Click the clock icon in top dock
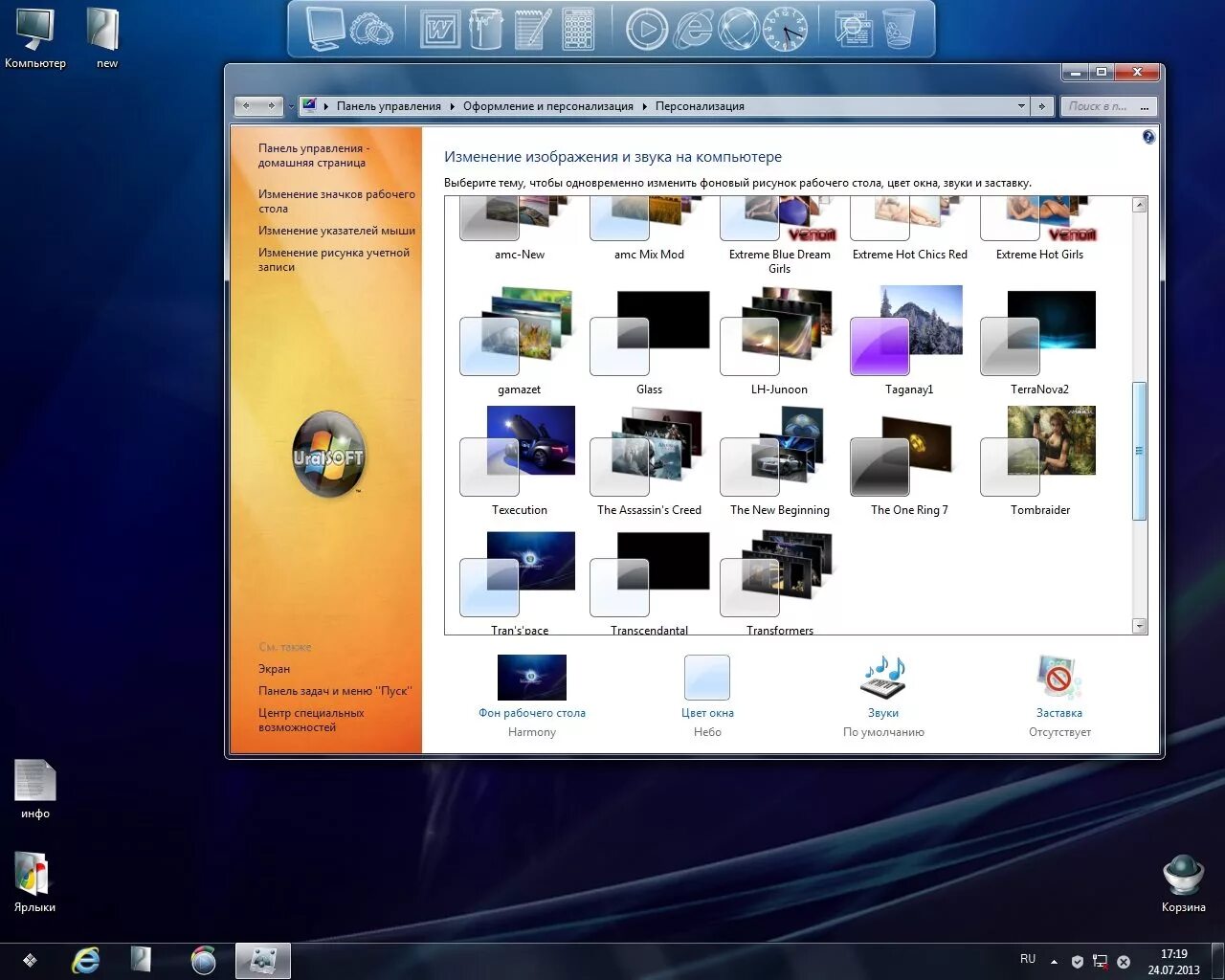Viewport: 1225px width, 980px height. click(785, 30)
